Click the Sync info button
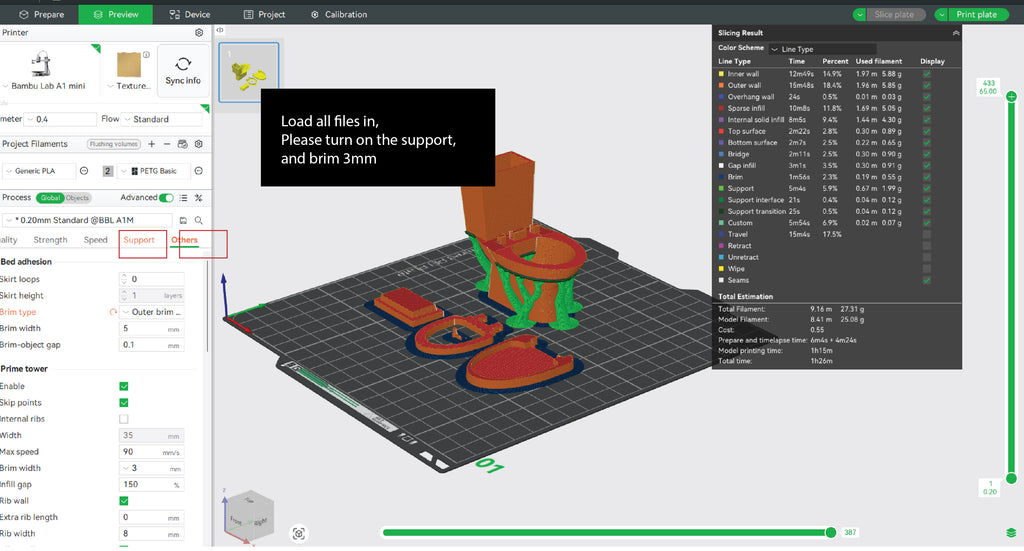 (183, 71)
